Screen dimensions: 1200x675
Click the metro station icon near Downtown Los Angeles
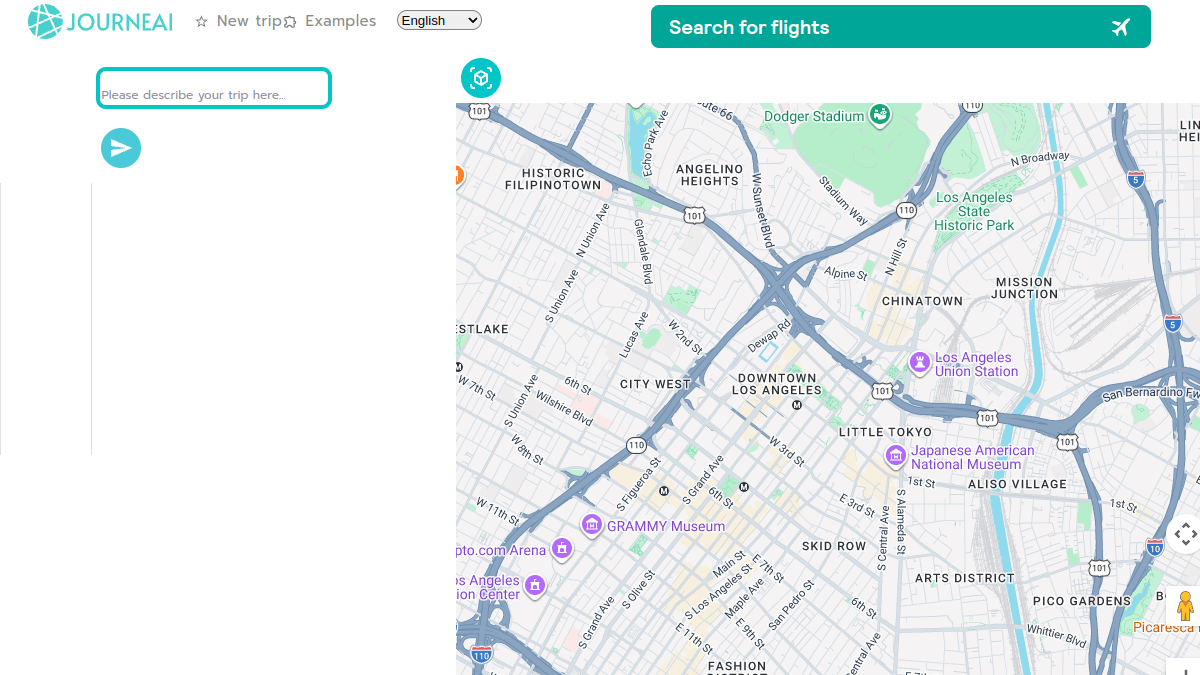point(797,405)
